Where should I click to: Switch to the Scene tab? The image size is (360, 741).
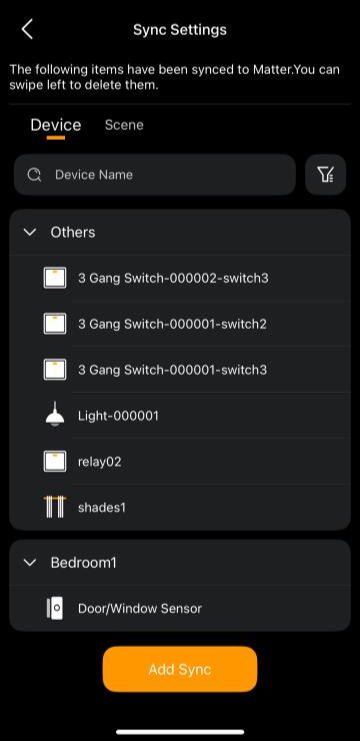pos(124,125)
